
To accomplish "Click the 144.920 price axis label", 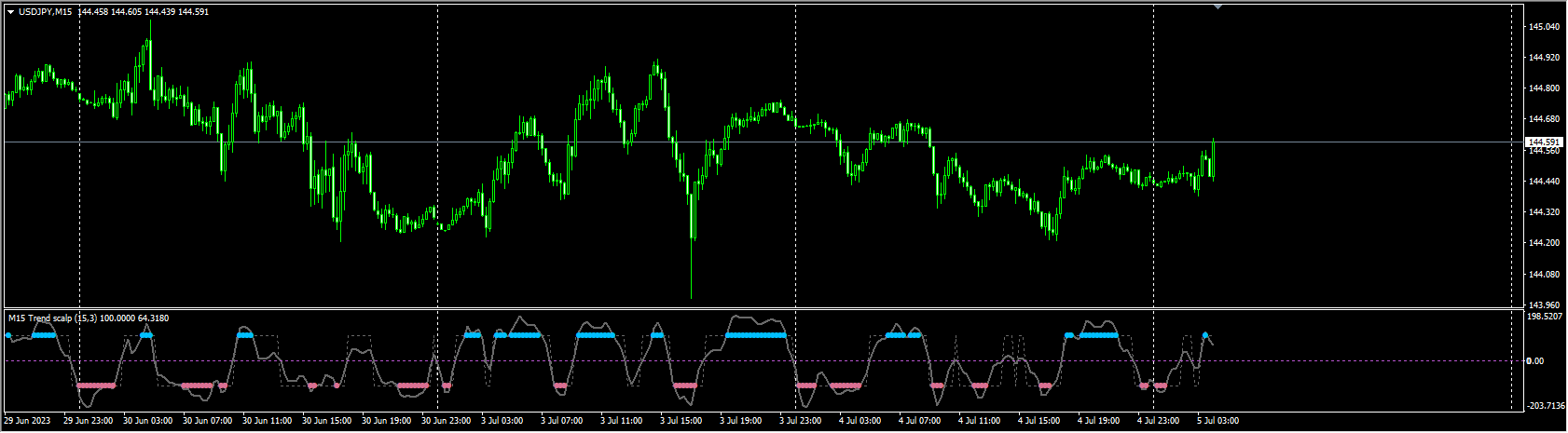I will coord(1545,58).
